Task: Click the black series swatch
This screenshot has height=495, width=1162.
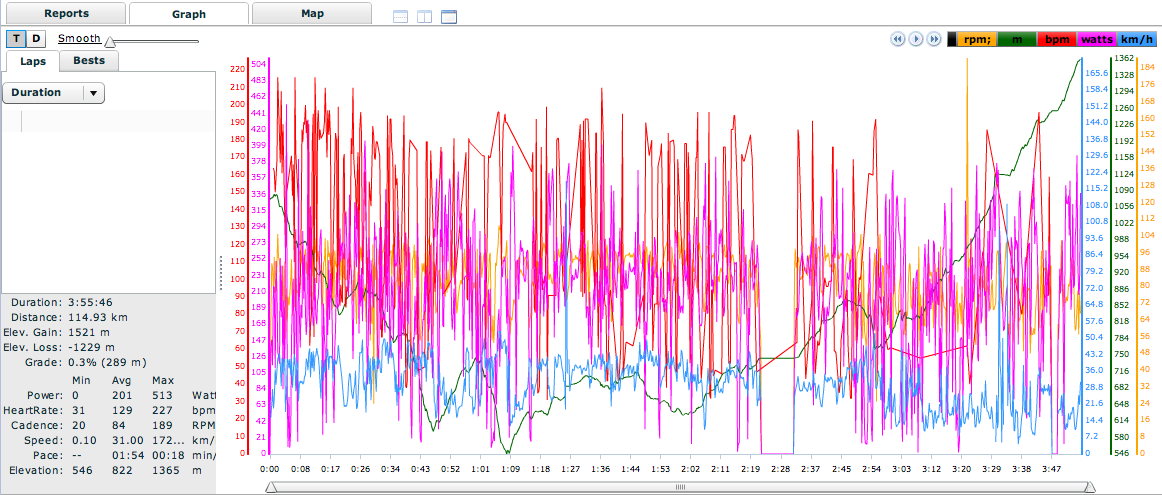Action: click(x=952, y=39)
